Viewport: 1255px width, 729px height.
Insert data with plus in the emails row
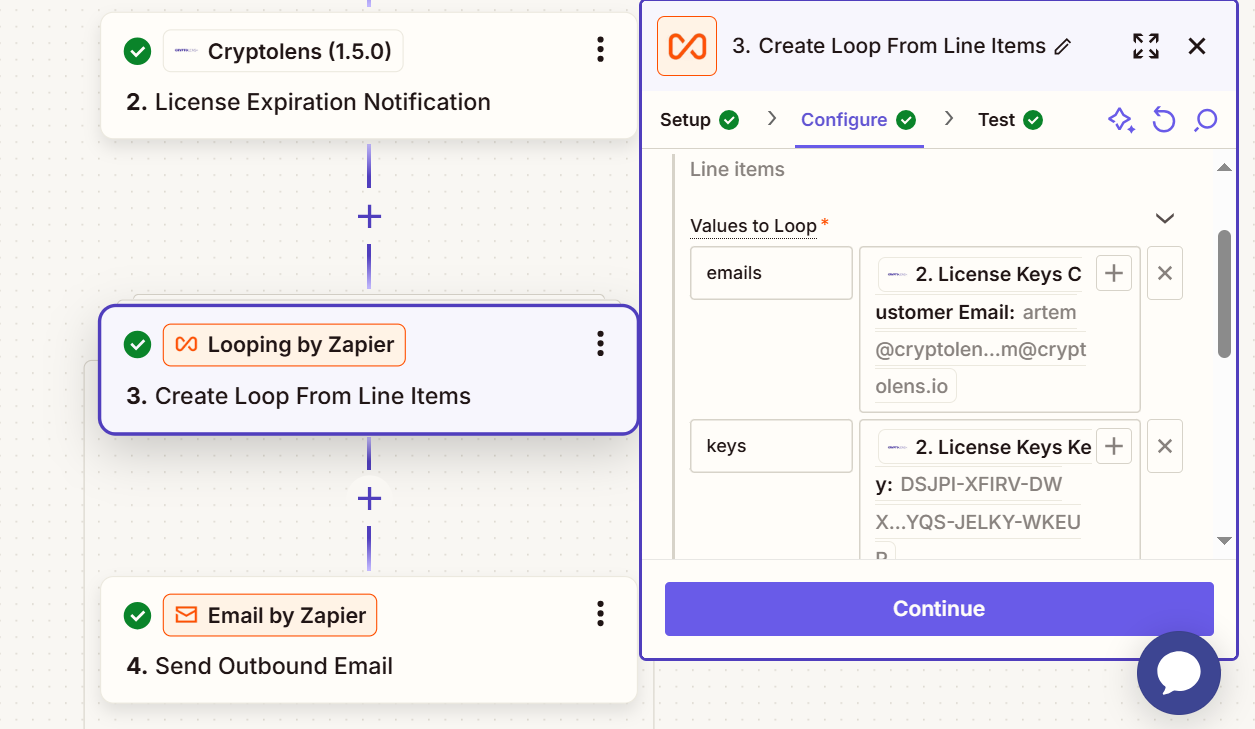tap(1114, 273)
